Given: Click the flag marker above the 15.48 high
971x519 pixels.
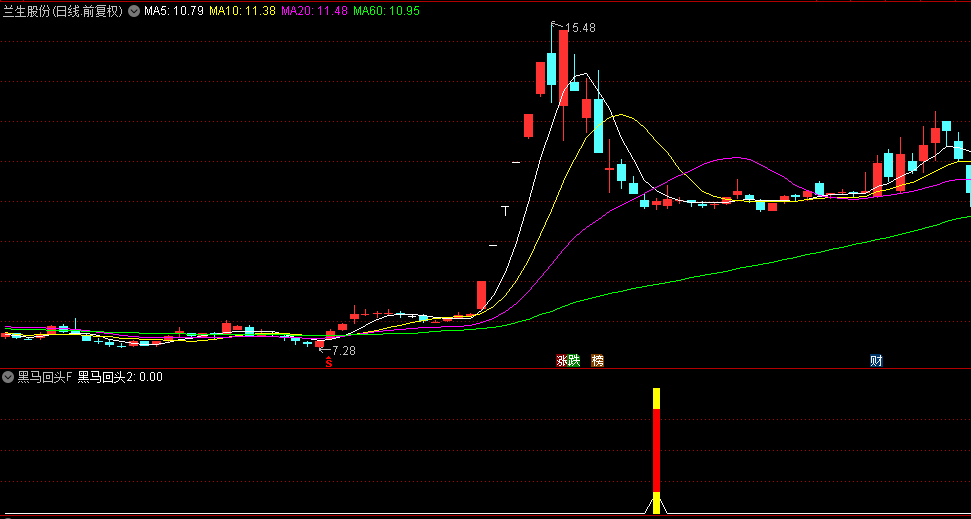Looking at the screenshot, I should coord(555,25).
